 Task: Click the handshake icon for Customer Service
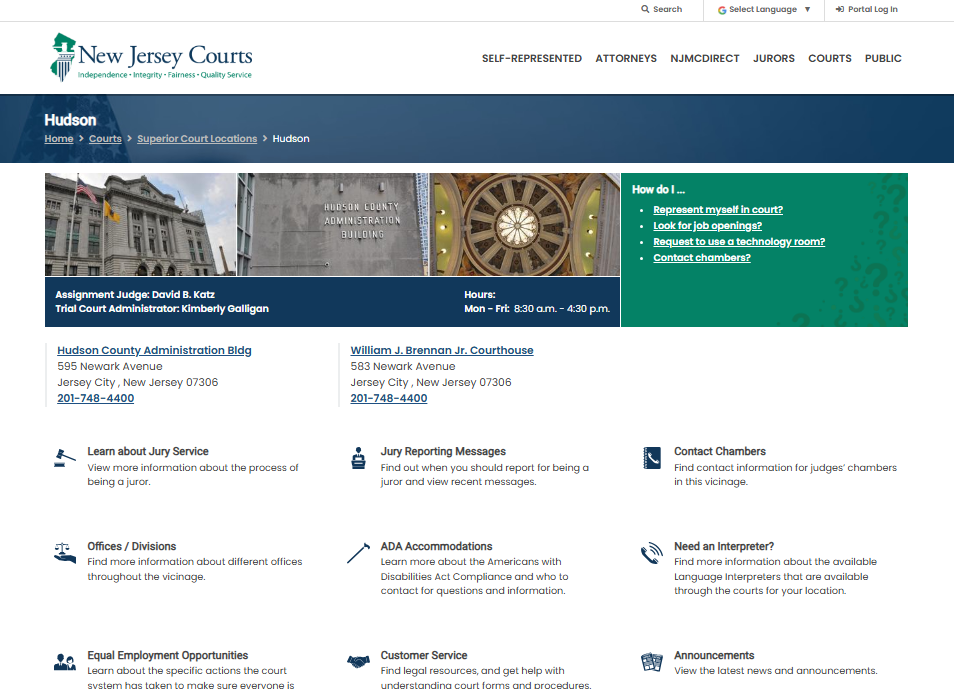[358, 662]
